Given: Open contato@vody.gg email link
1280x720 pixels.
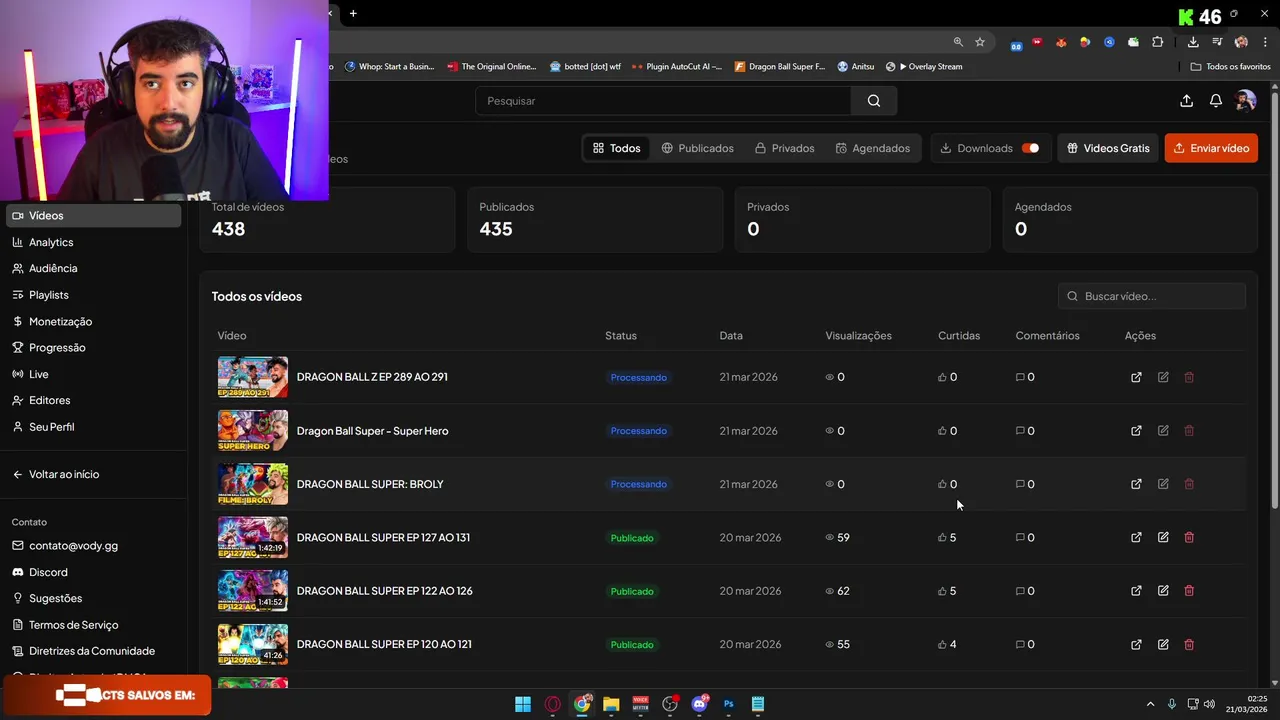Looking at the screenshot, I should 65,546.
